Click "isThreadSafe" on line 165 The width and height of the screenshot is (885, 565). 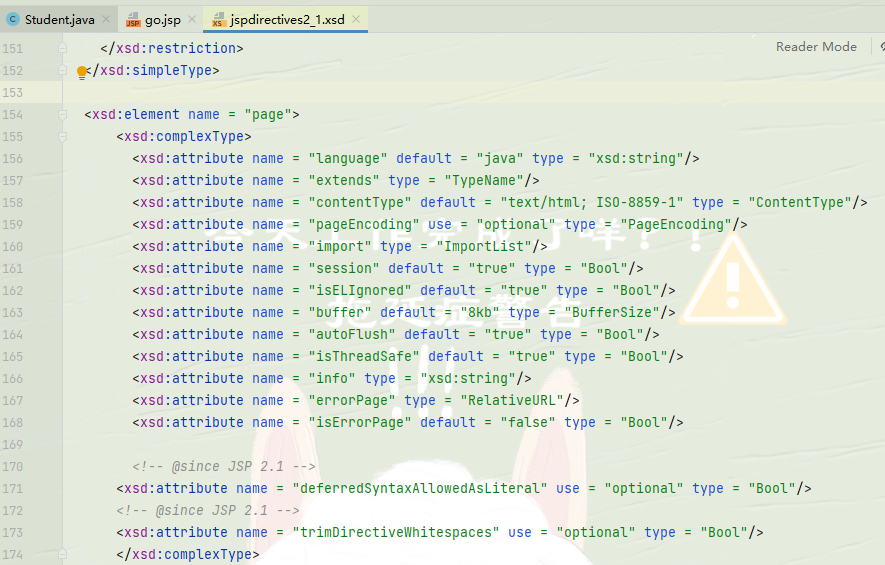pos(363,357)
